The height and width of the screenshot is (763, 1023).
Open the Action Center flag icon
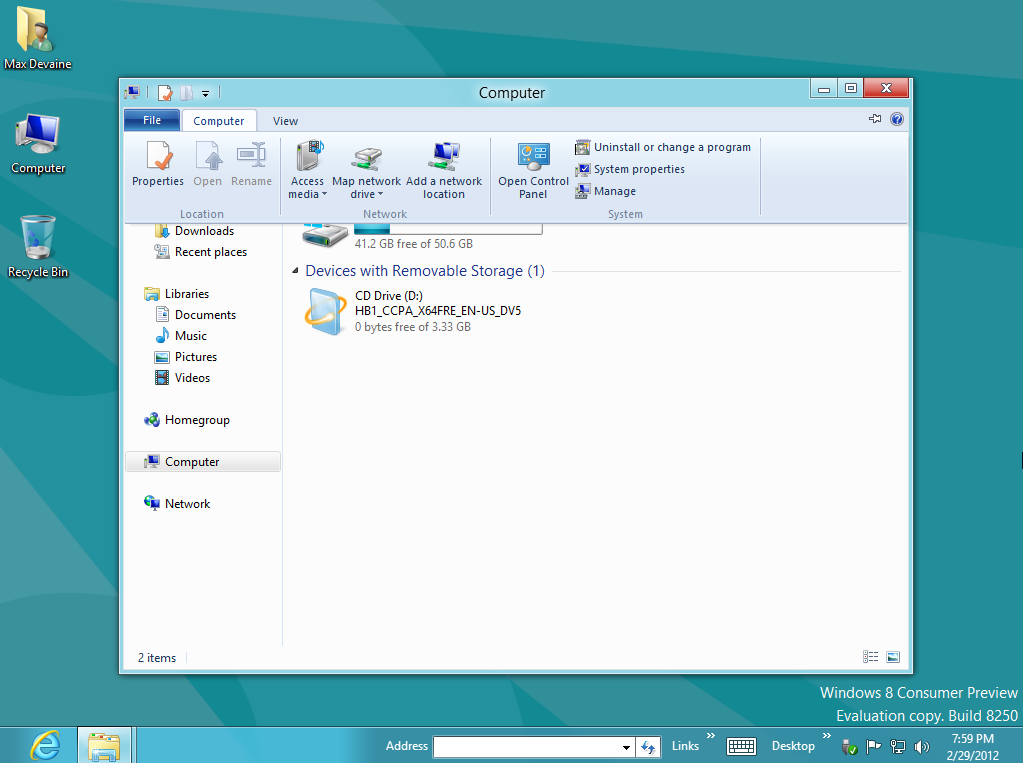873,746
